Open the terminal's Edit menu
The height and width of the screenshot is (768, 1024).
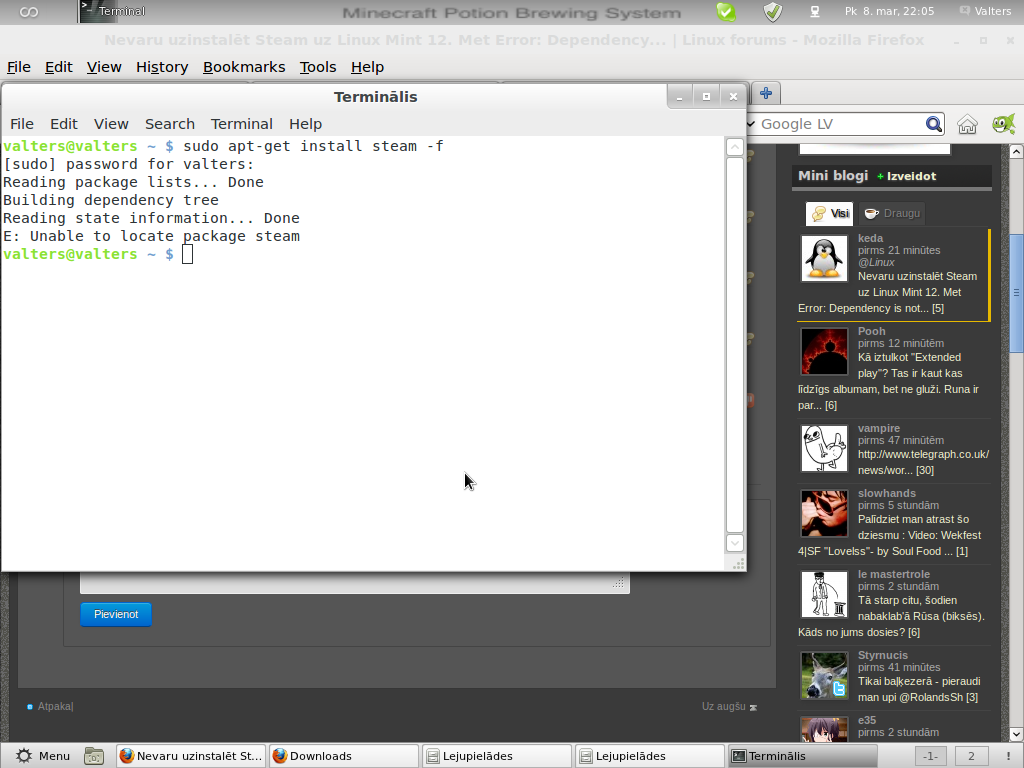63,123
